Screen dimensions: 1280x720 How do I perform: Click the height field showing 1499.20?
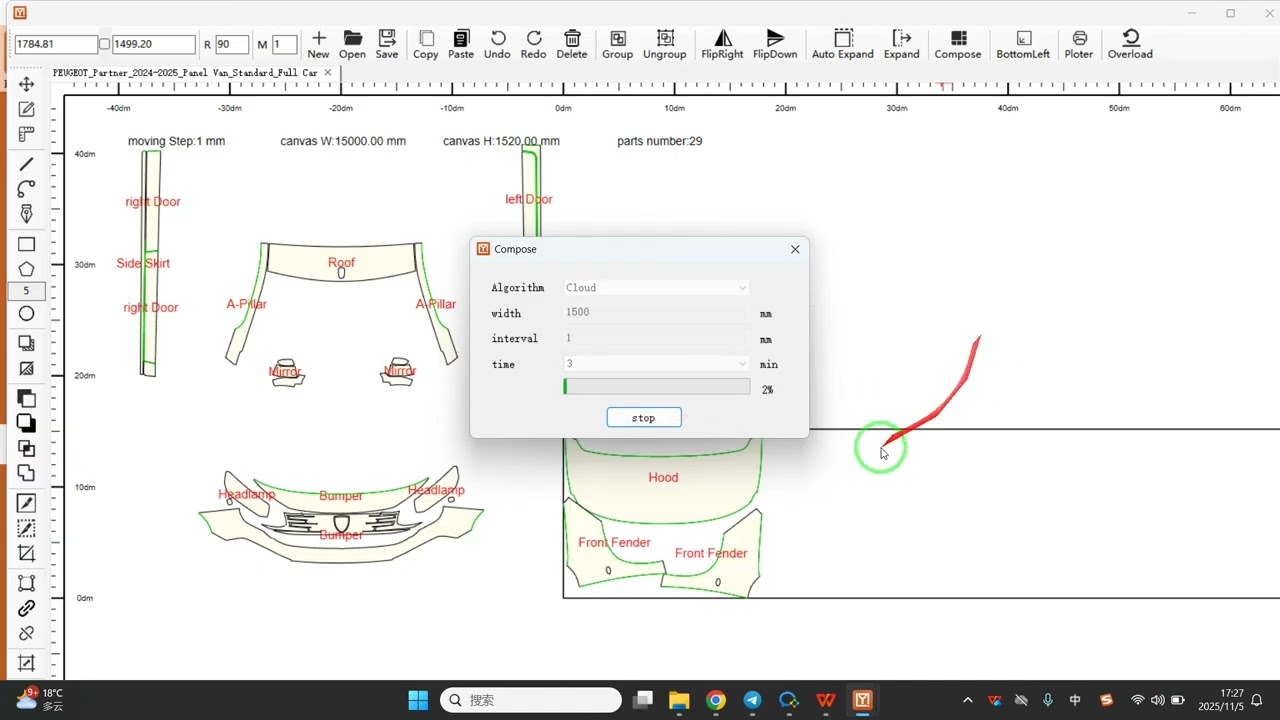(153, 45)
